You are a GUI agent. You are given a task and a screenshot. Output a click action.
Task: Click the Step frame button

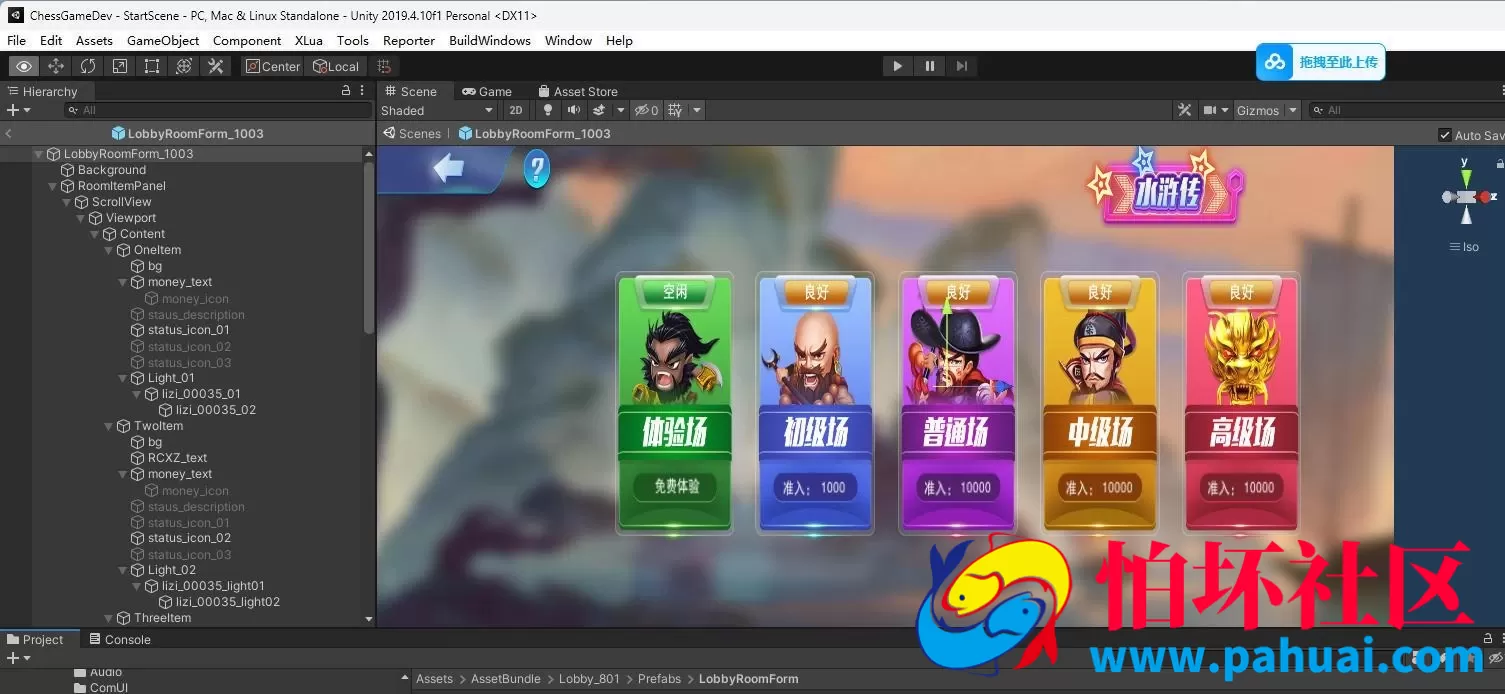tap(962, 66)
